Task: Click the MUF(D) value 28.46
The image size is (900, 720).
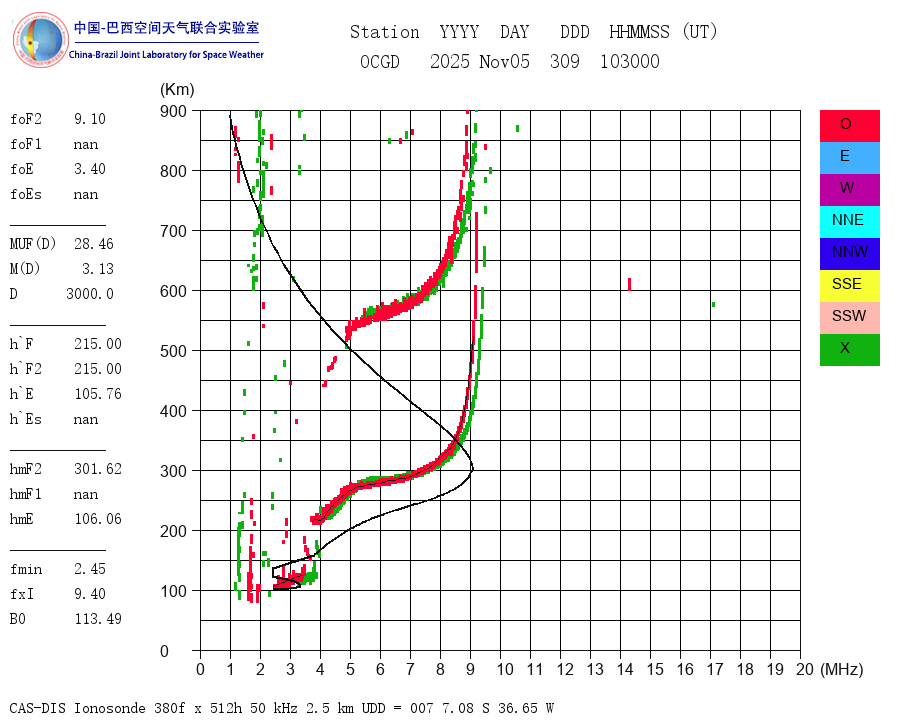Action: [94, 244]
